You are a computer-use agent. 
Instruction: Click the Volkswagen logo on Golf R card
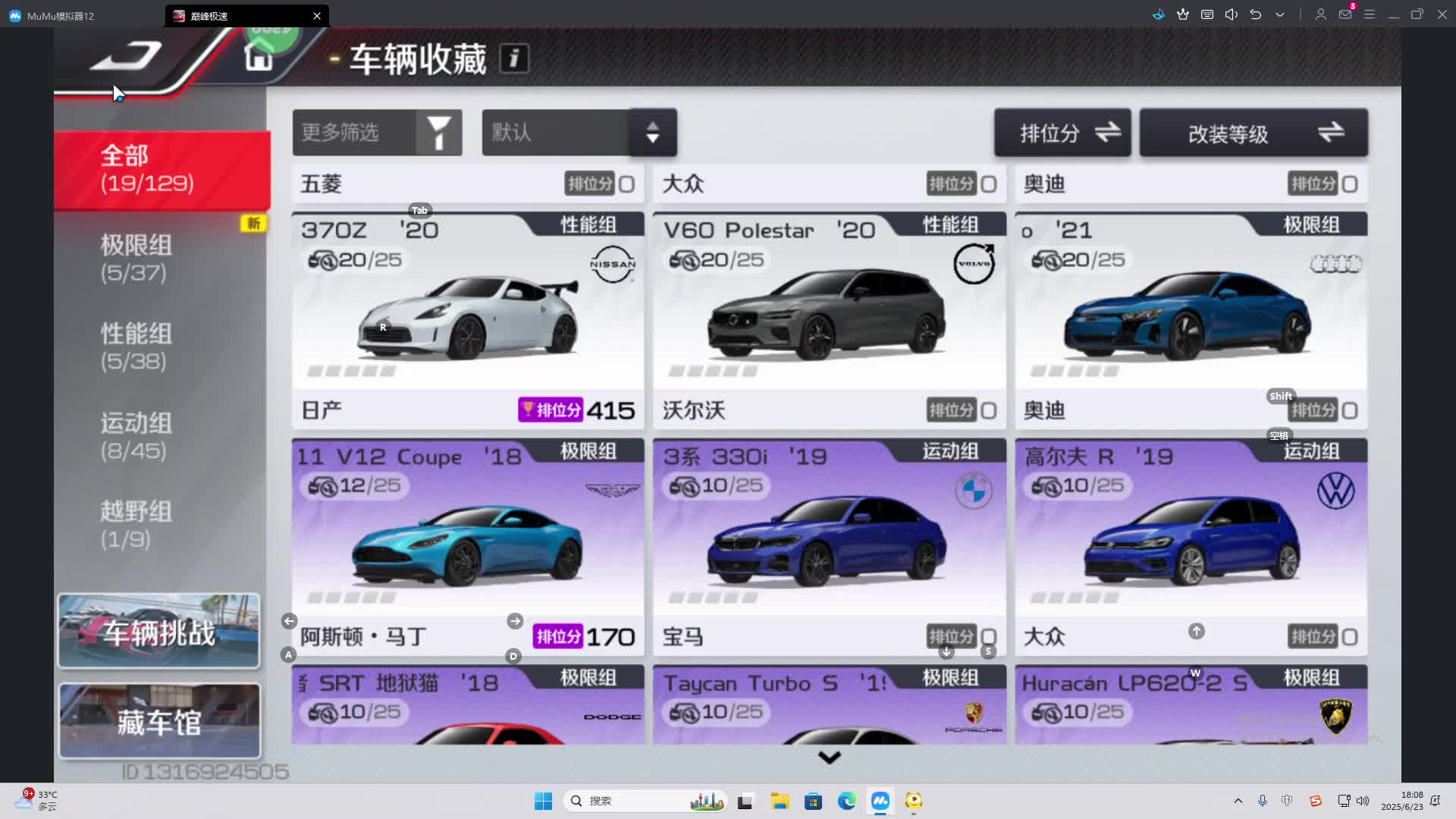click(x=1335, y=491)
